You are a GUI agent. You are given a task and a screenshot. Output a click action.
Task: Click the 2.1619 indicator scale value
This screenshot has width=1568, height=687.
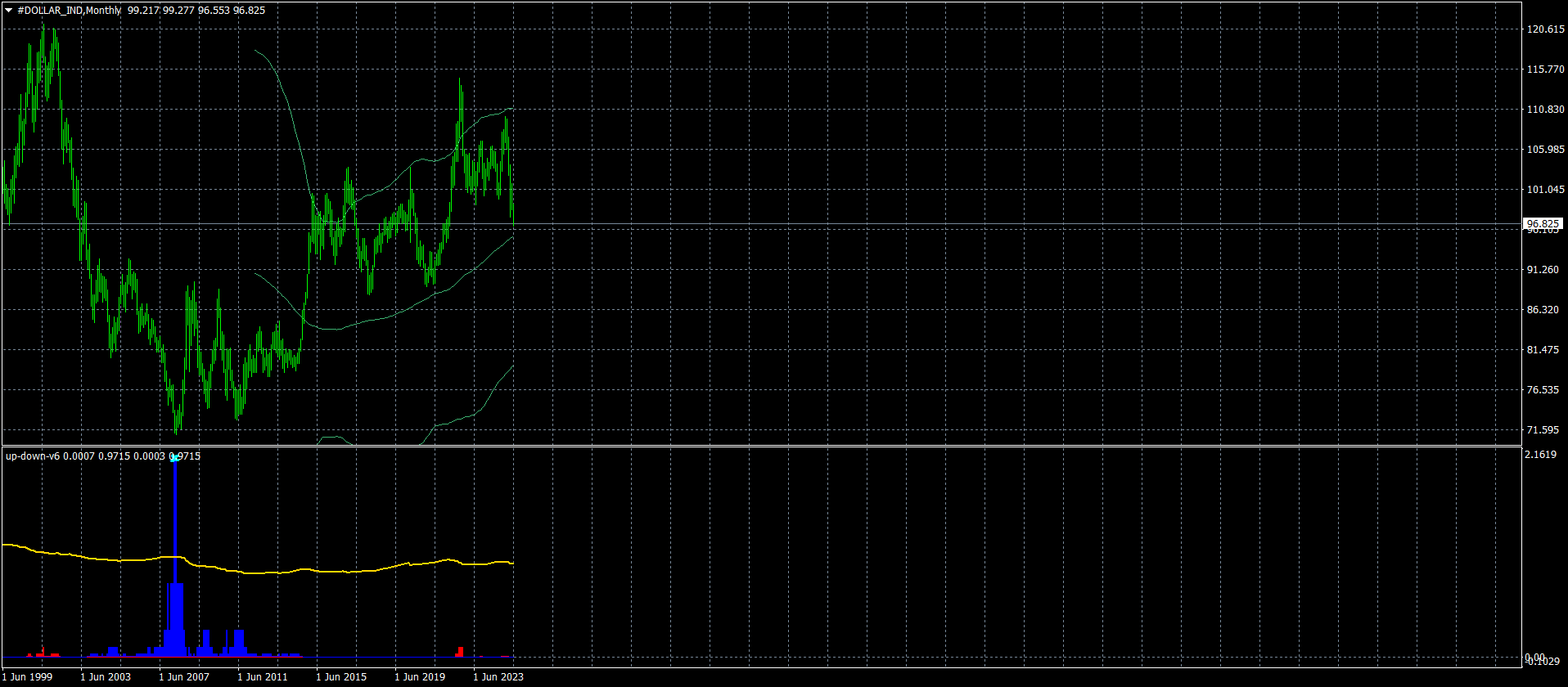1540,455
